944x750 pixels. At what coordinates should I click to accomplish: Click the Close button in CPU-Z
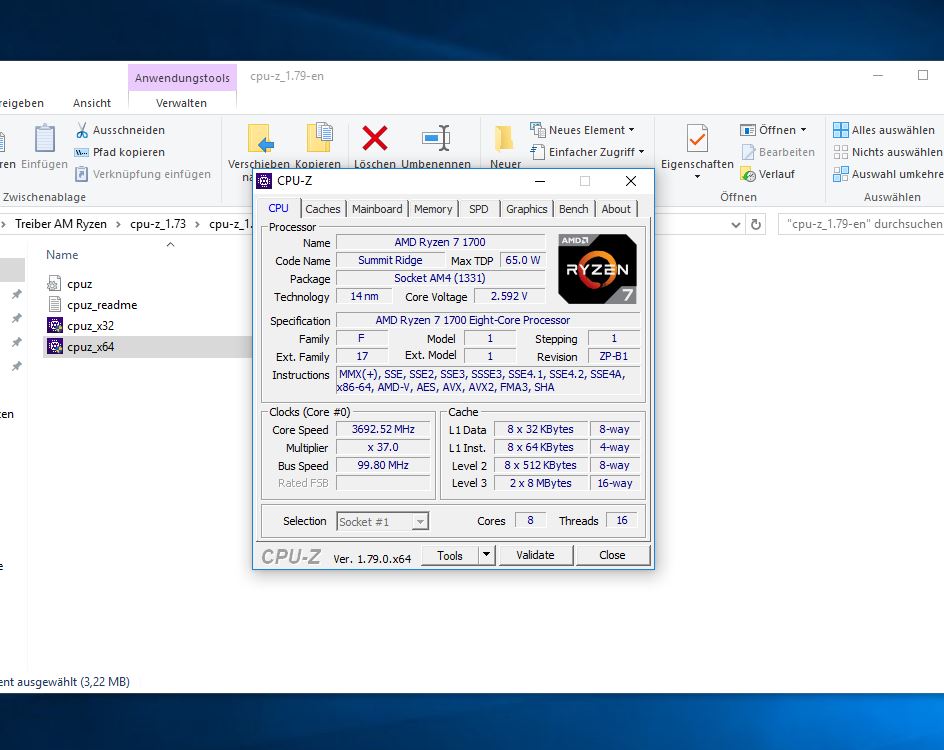click(612, 555)
